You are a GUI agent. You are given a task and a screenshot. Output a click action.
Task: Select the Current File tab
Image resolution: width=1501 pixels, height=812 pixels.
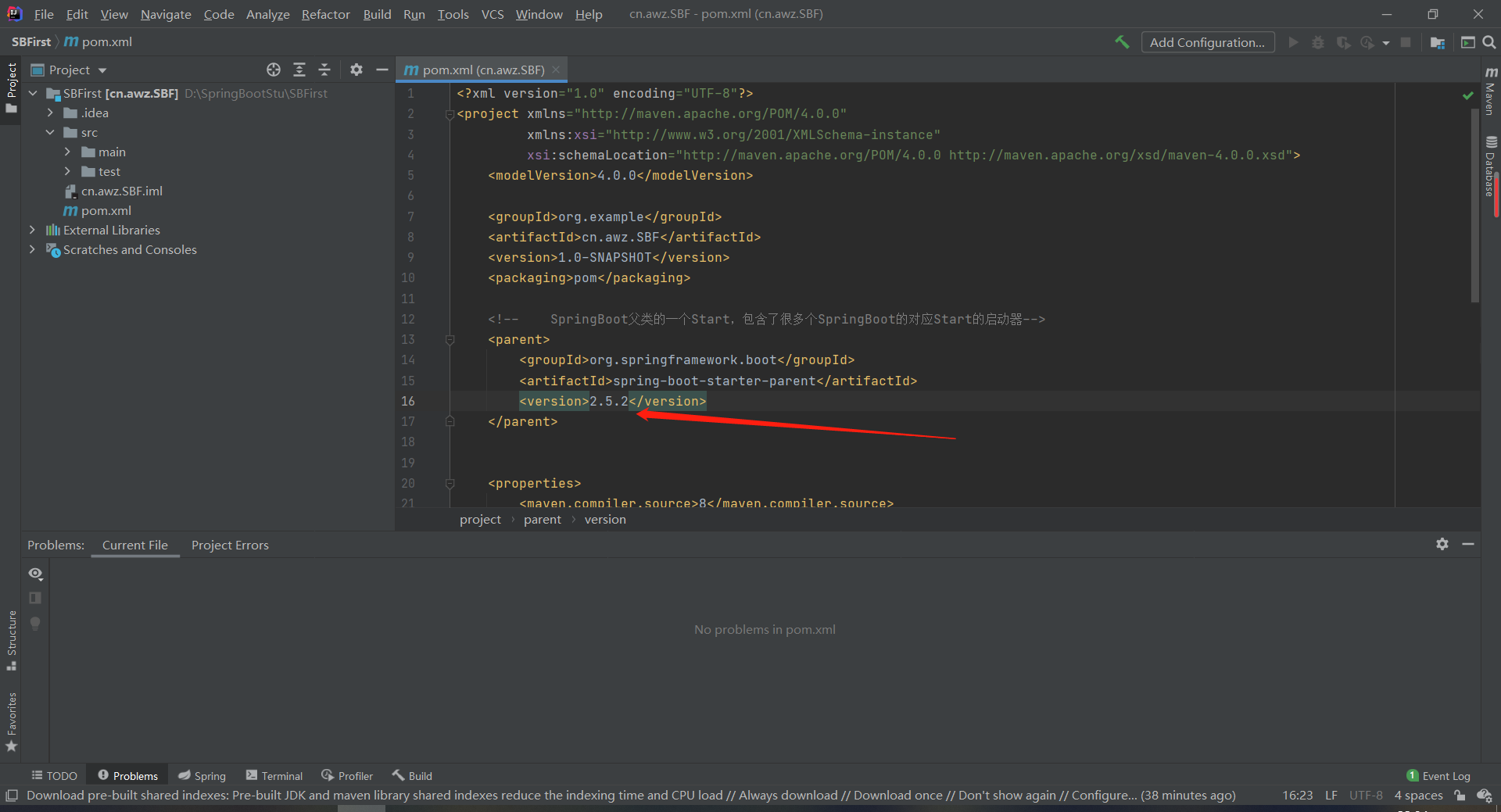click(135, 545)
